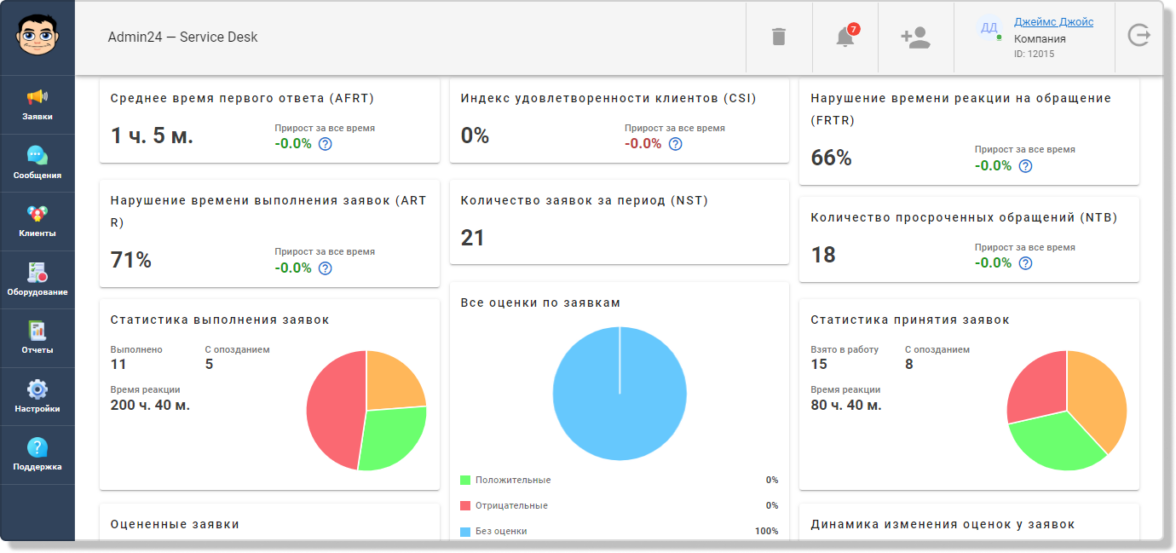Click the cartoon face logo
Image resolution: width=1176 pixels, height=553 pixels.
38,37
